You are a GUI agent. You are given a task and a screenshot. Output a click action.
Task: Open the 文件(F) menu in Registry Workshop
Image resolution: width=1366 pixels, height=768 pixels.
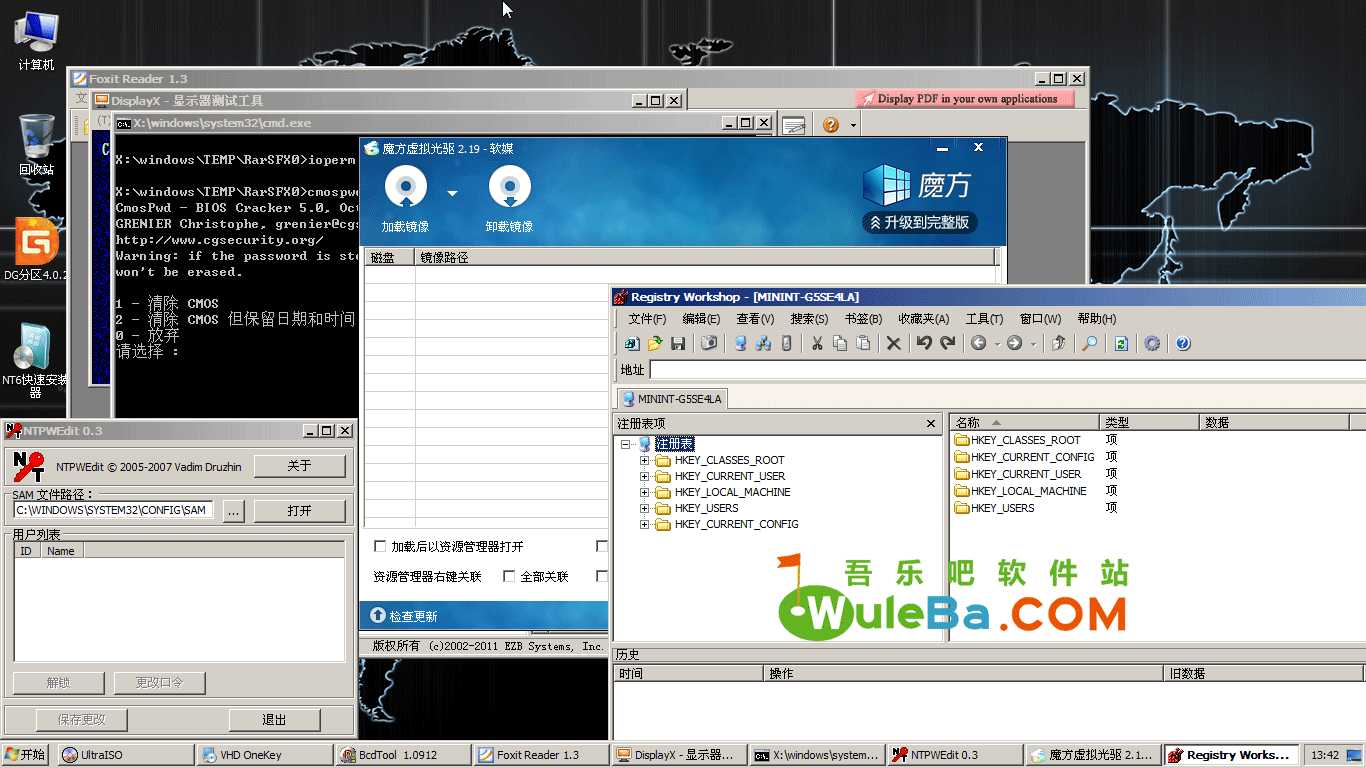click(x=647, y=319)
